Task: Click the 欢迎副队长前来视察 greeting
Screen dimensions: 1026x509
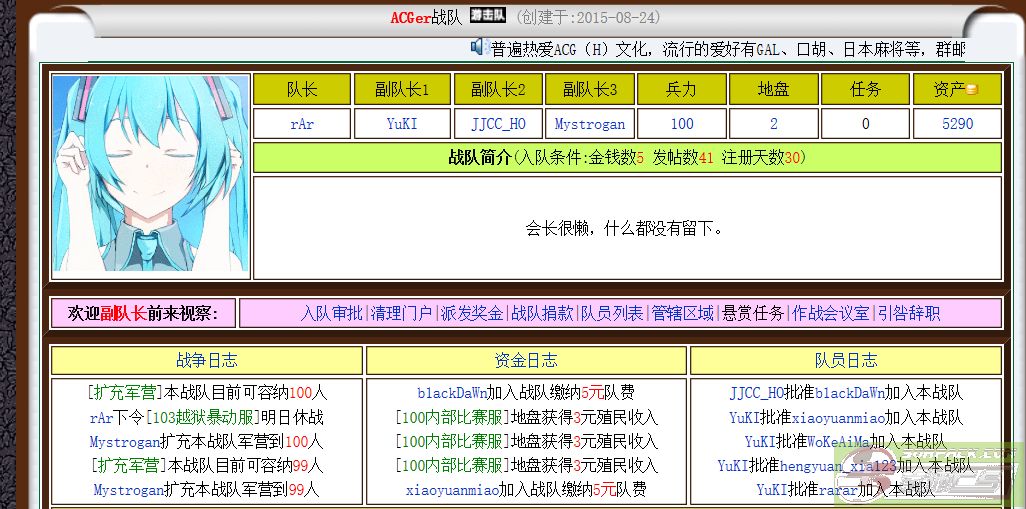Action: 143,313
